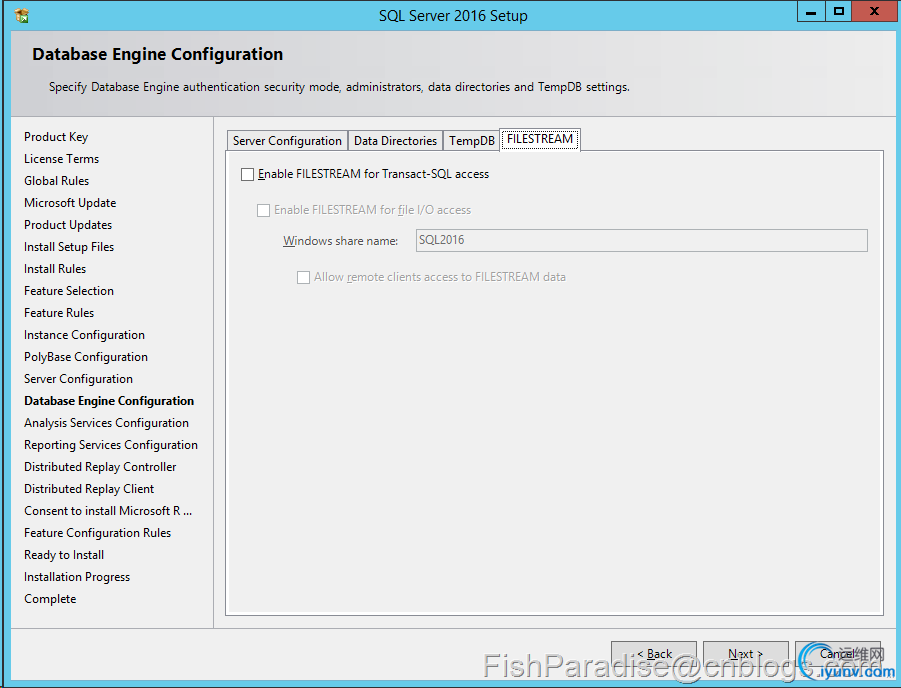The image size is (901, 688).
Task: Click the Install Setup Files step
Action: (69, 247)
